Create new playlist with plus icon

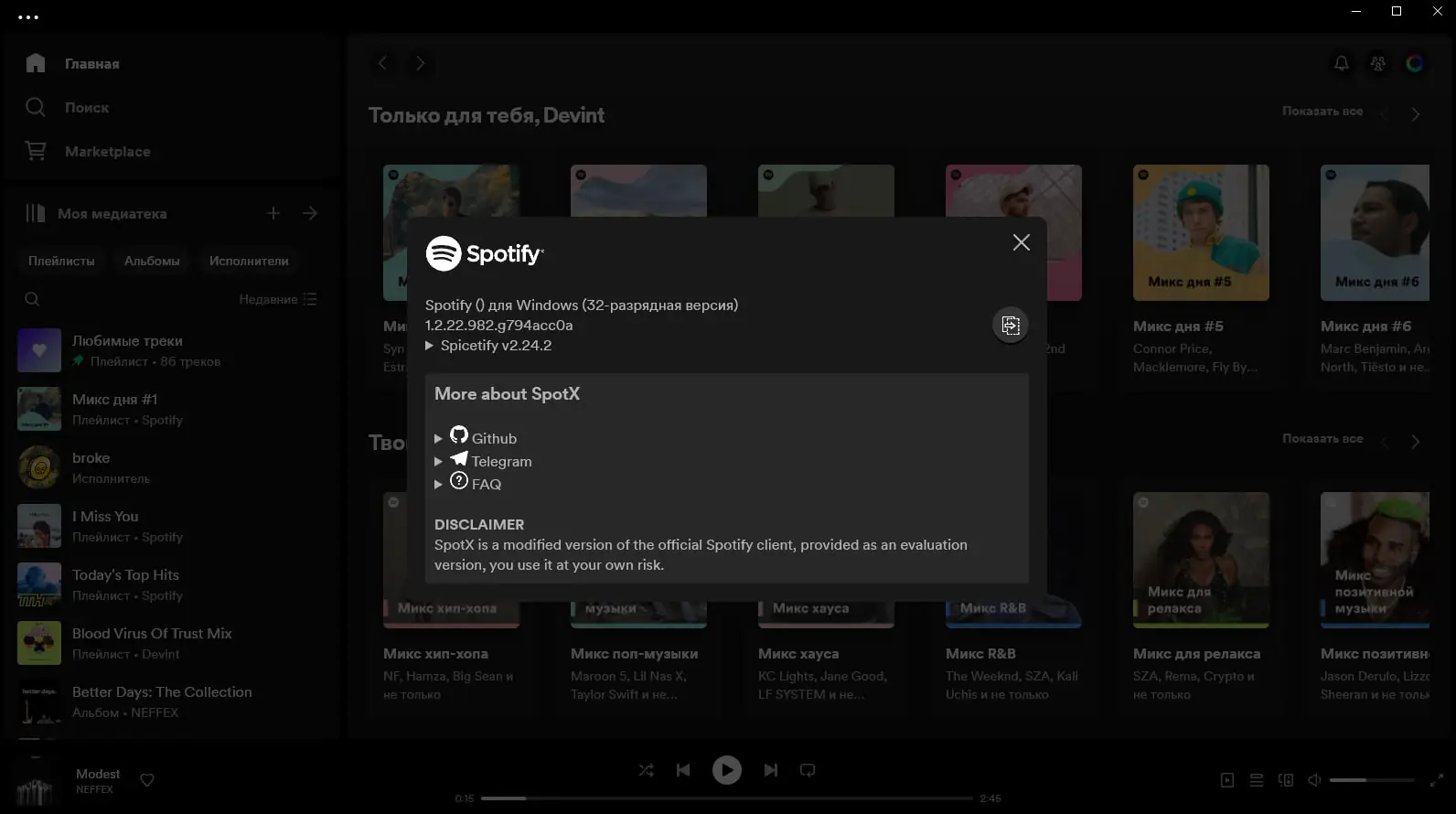(x=273, y=213)
